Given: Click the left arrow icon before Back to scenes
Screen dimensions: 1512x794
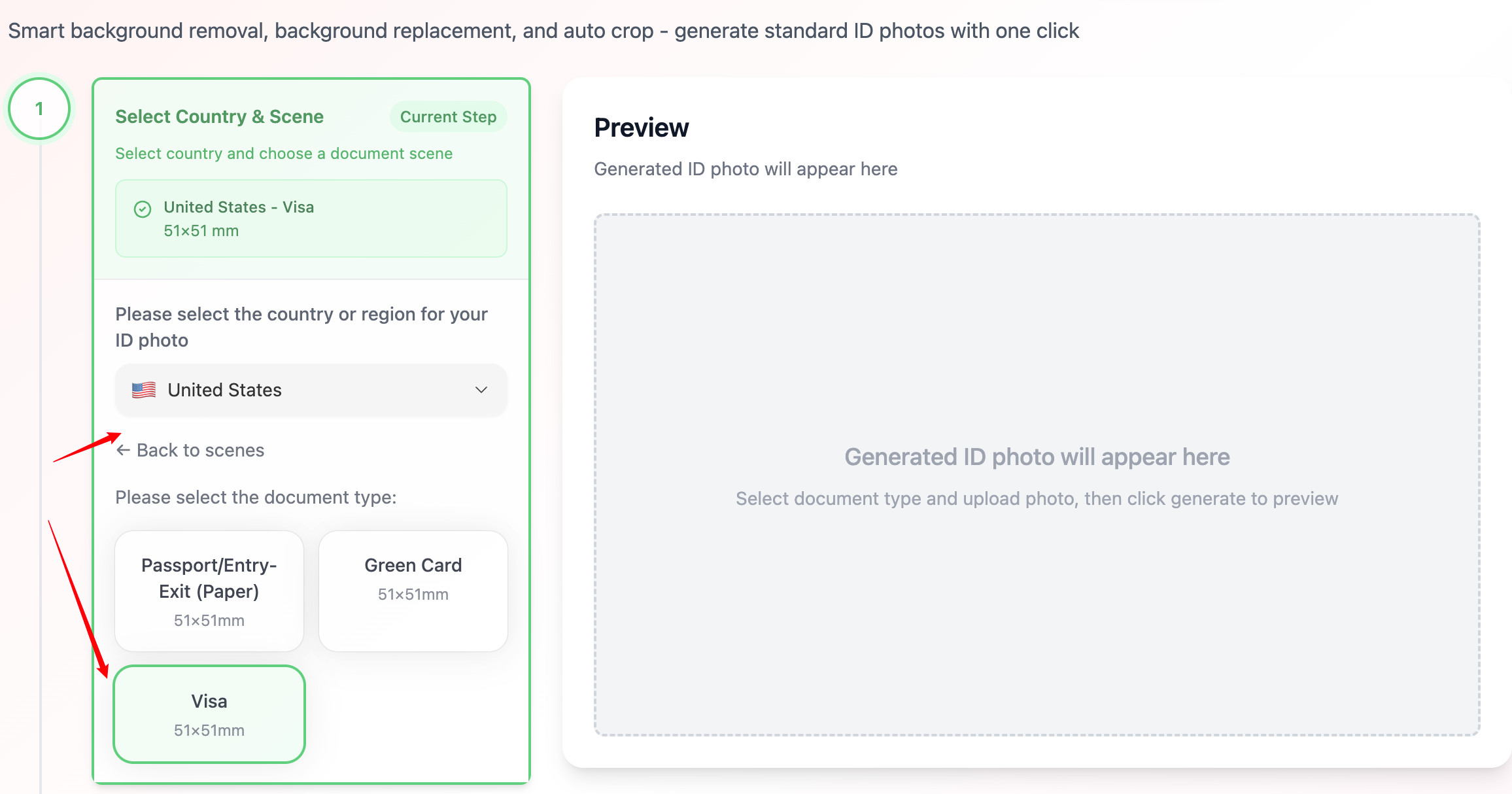Looking at the screenshot, I should (x=123, y=450).
